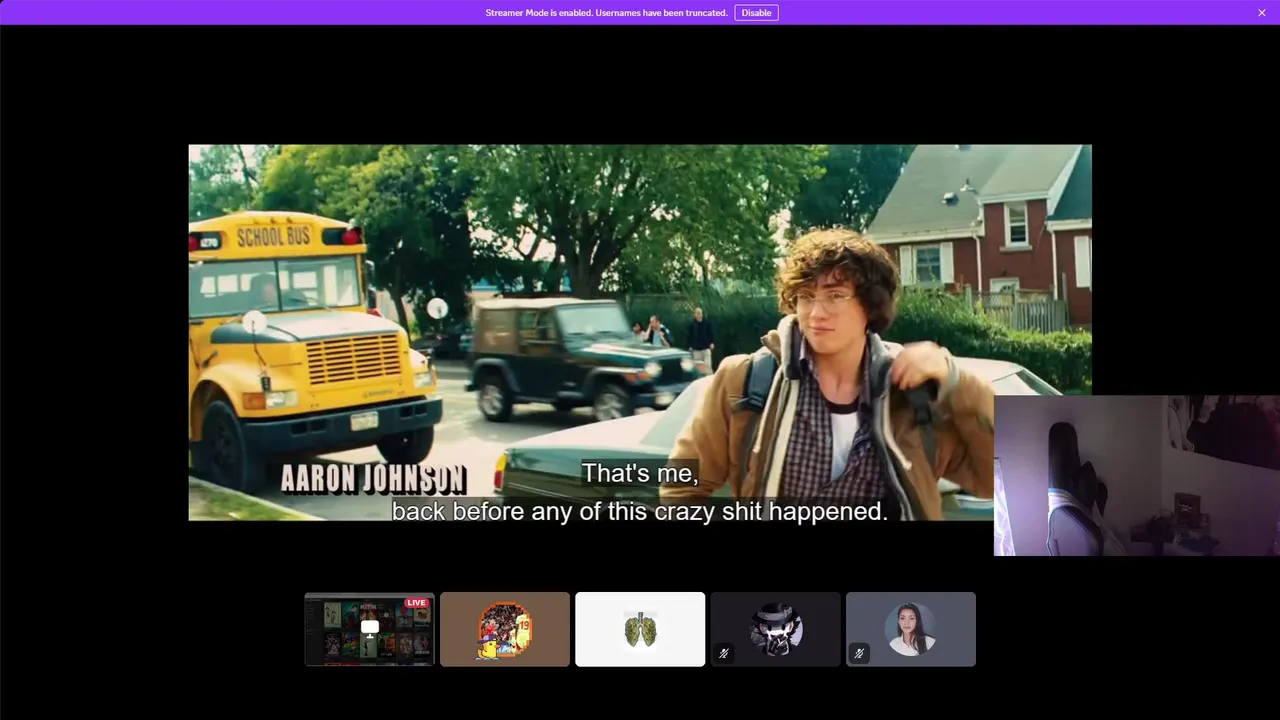
Task: Select the tile with hat-wearing dark avatar
Action: pos(776,629)
